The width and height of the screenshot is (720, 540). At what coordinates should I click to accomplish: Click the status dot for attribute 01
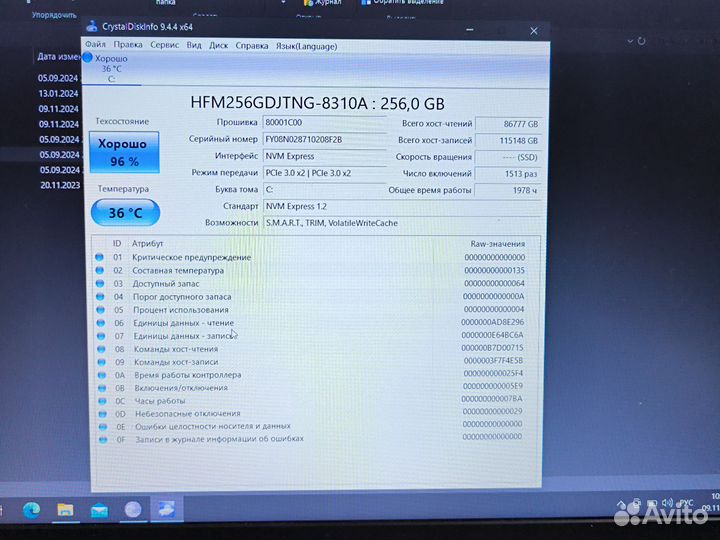tap(99, 257)
